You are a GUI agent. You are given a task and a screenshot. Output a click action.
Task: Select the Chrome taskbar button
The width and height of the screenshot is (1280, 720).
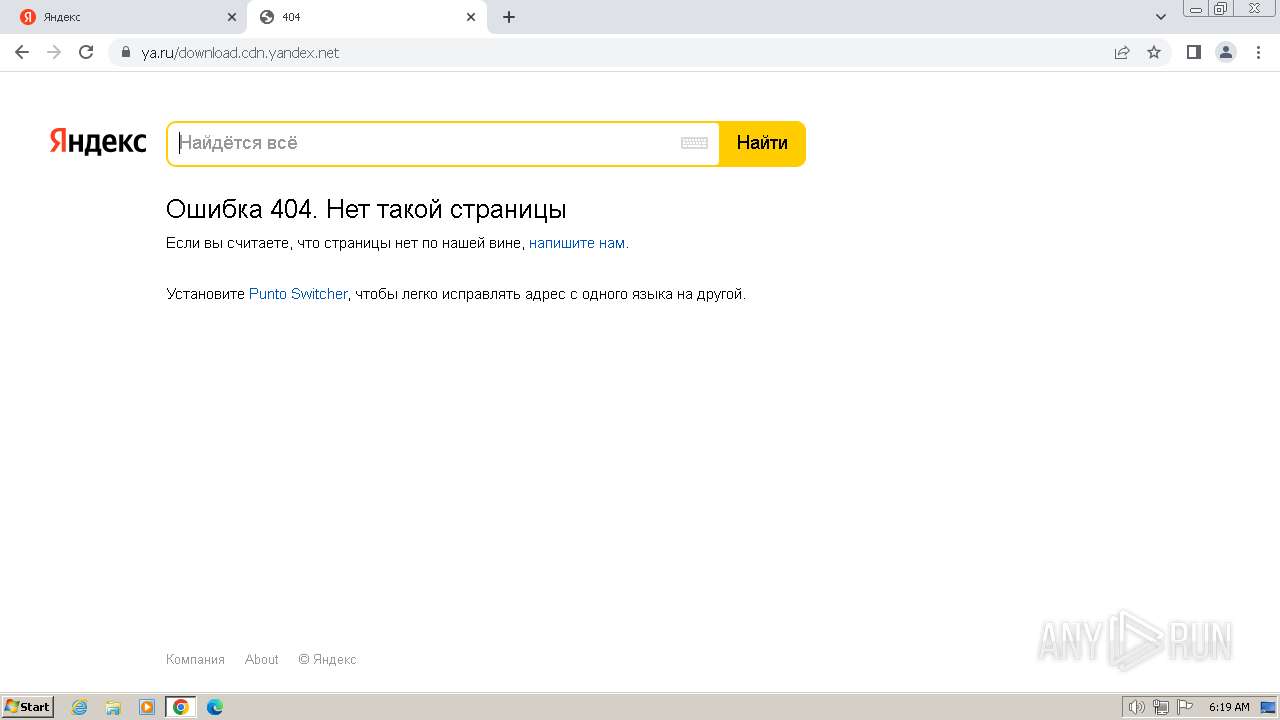181,707
